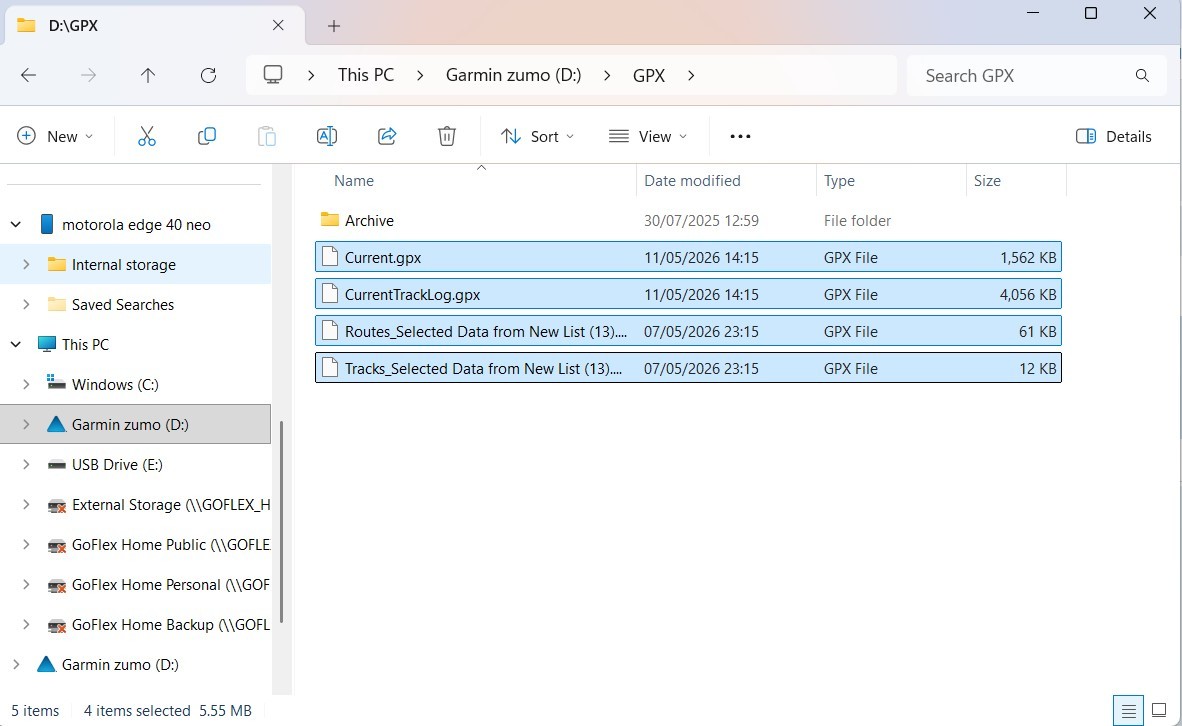Click the External Storage network drive icon
Screen dimensions: 1182x726
pyautogui.click(x=56, y=505)
